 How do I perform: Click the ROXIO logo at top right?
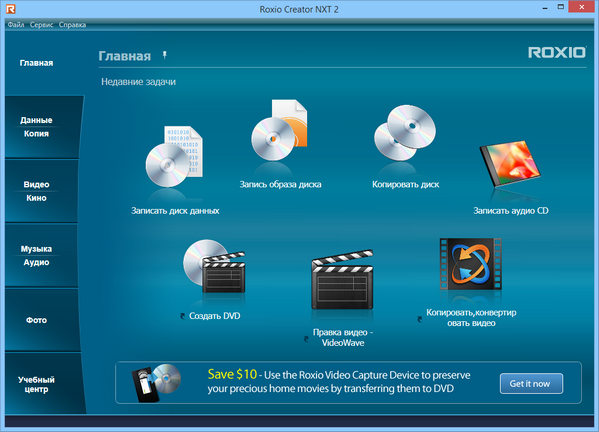pos(557,52)
